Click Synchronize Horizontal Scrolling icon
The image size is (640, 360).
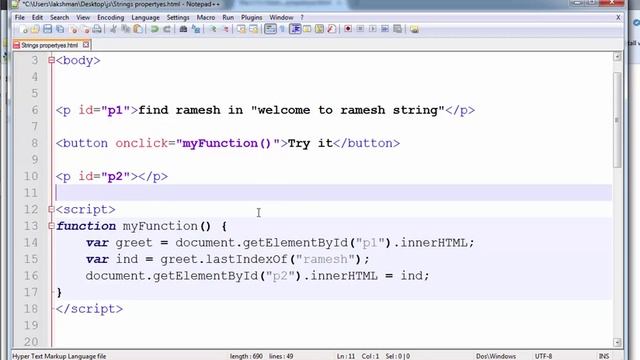coord(253,29)
